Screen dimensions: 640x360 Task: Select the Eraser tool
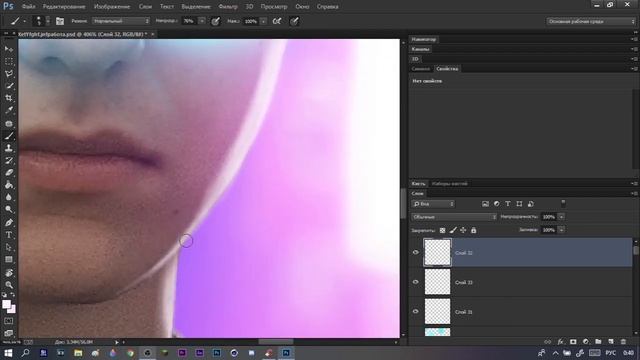point(9,173)
